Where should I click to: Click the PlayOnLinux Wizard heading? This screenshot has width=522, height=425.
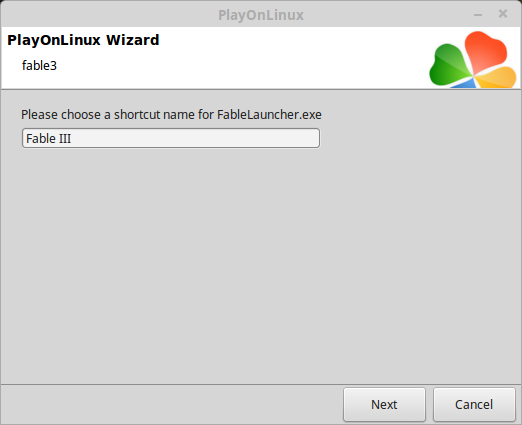click(x=83, y=40)
